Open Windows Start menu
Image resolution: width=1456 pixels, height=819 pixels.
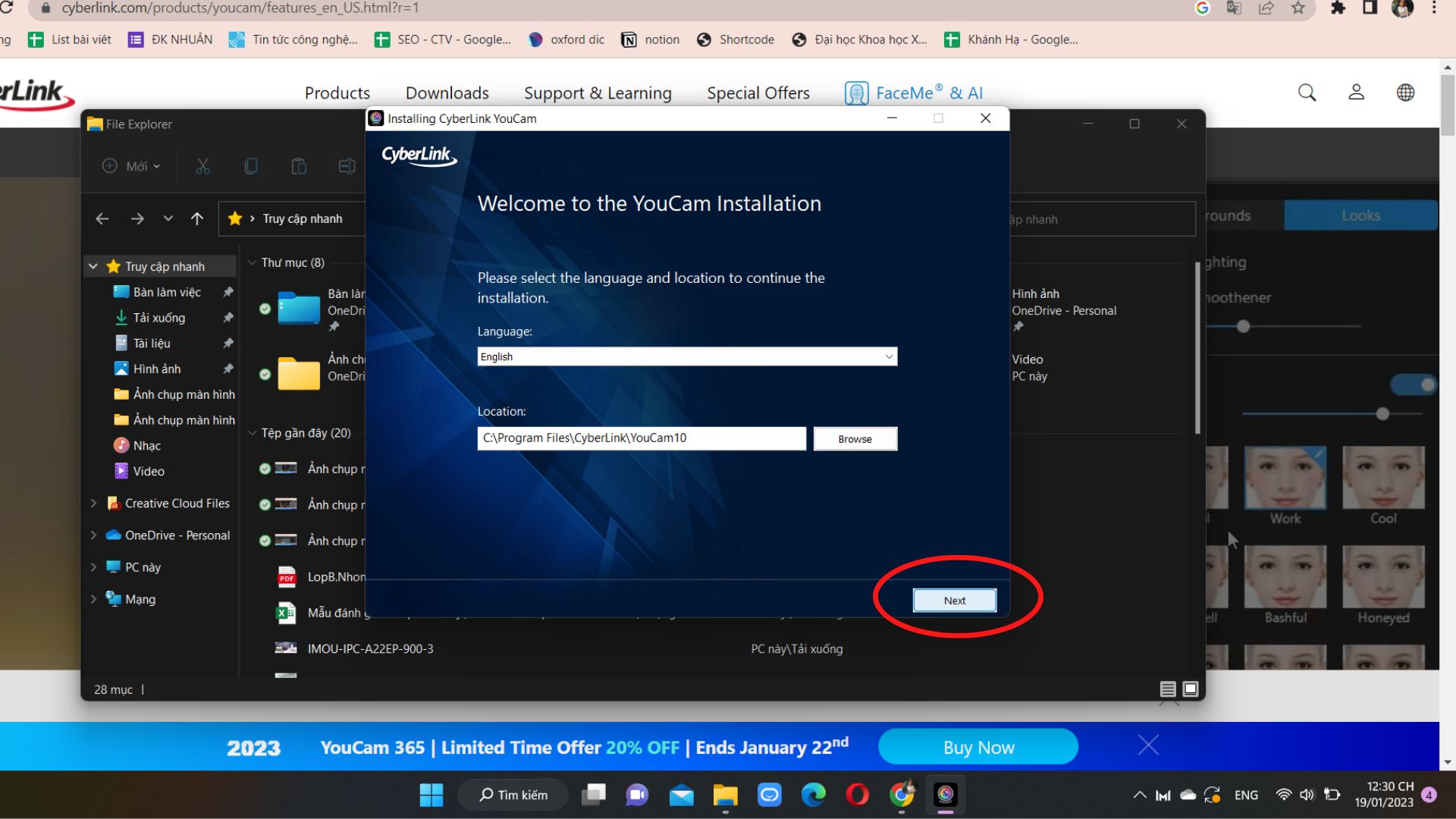[431, 795]
